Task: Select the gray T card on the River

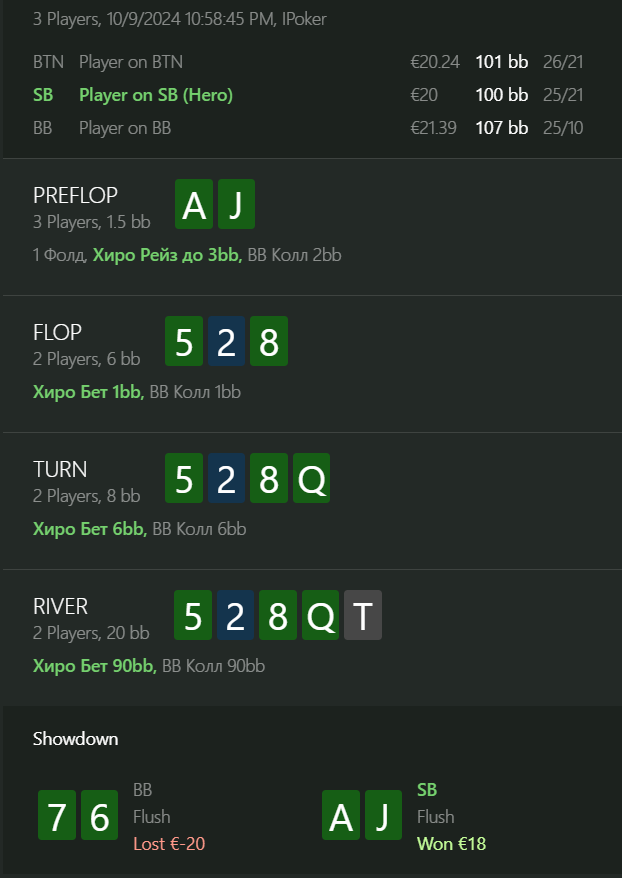Action: (x=363, y=616)
